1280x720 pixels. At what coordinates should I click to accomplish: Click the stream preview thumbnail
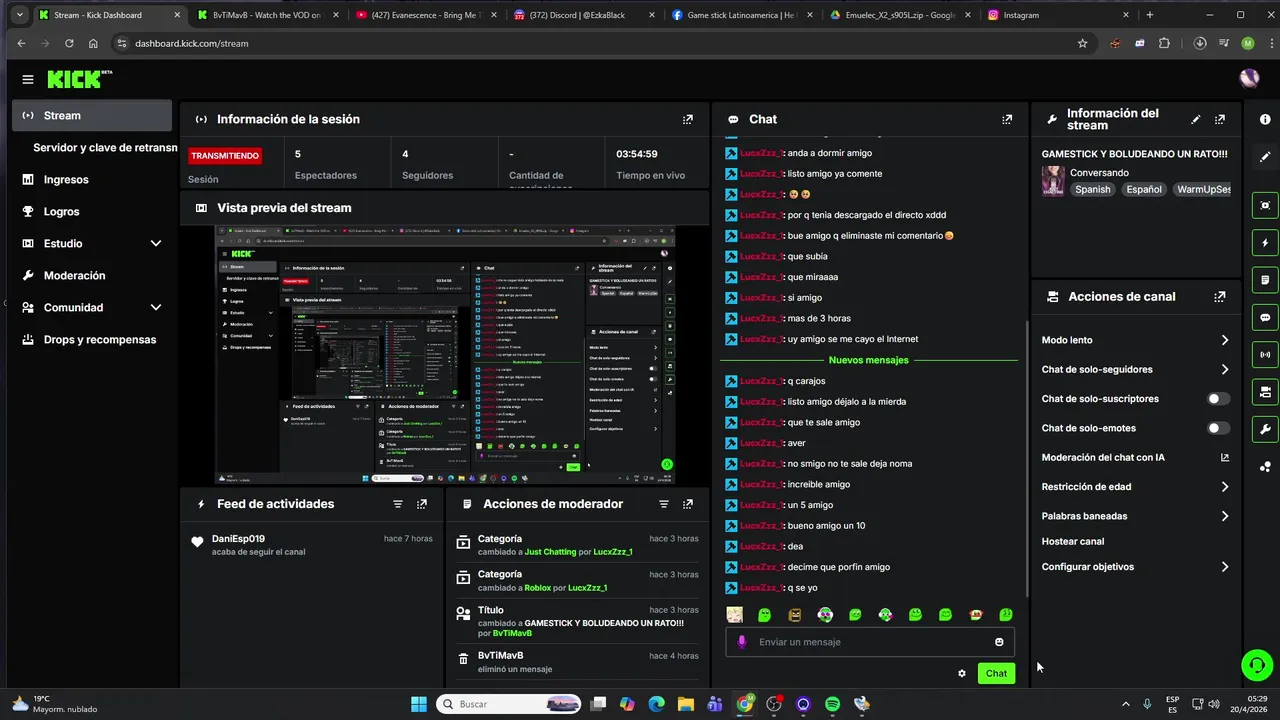445,355
